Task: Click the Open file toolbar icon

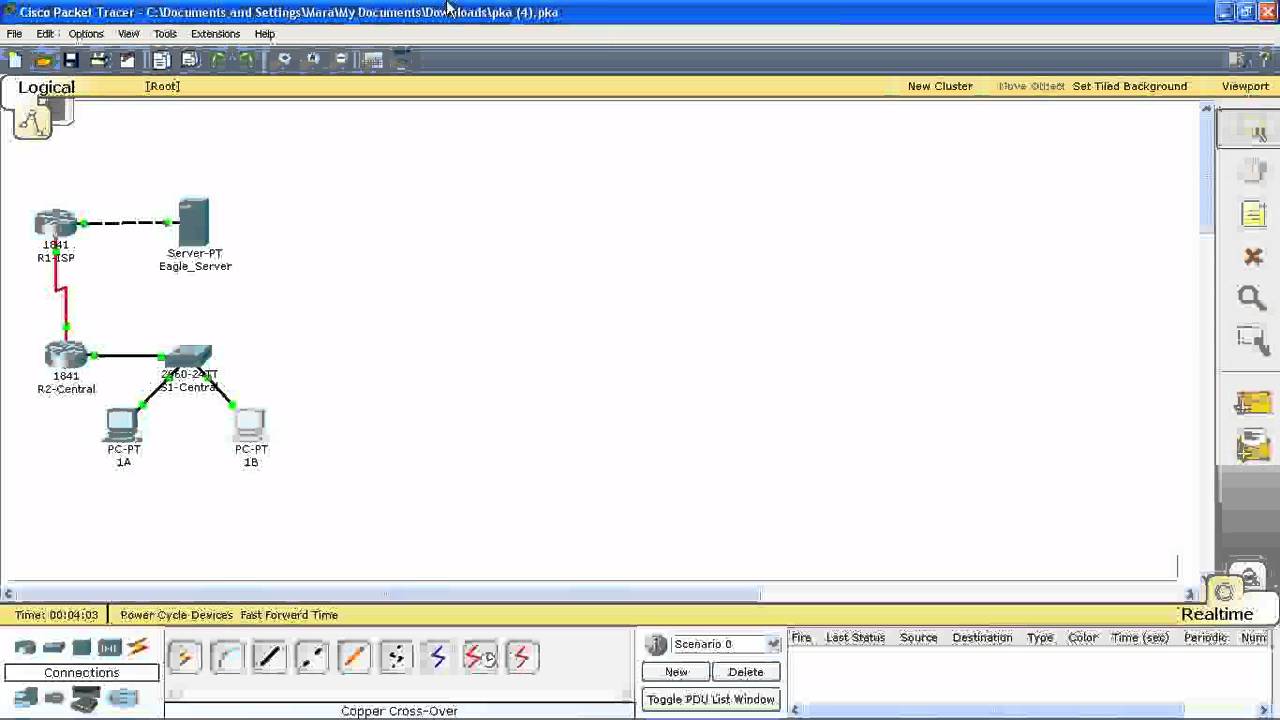Action: (x=43, y=60)
